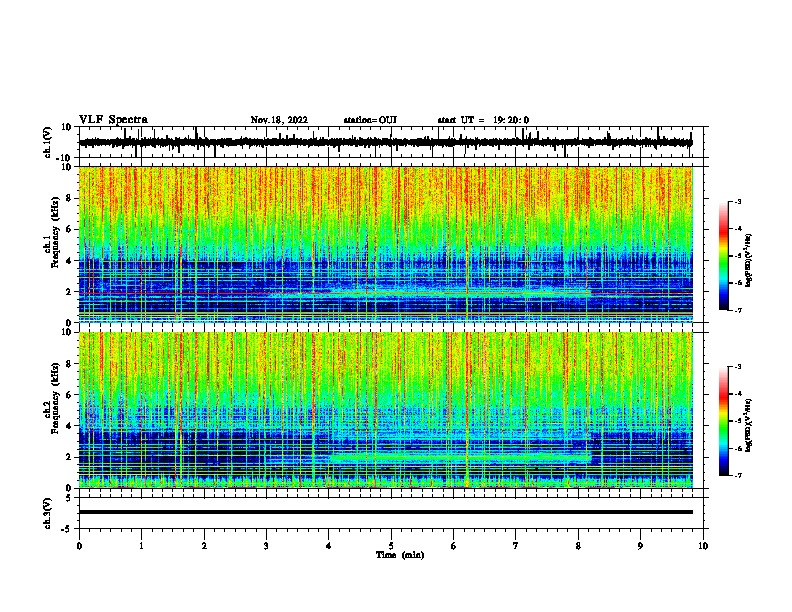Click the 2 kHz tick label on ch.1 spectrogram
The height and width of the screenshot is (612, 792).
tap(69, 292)
